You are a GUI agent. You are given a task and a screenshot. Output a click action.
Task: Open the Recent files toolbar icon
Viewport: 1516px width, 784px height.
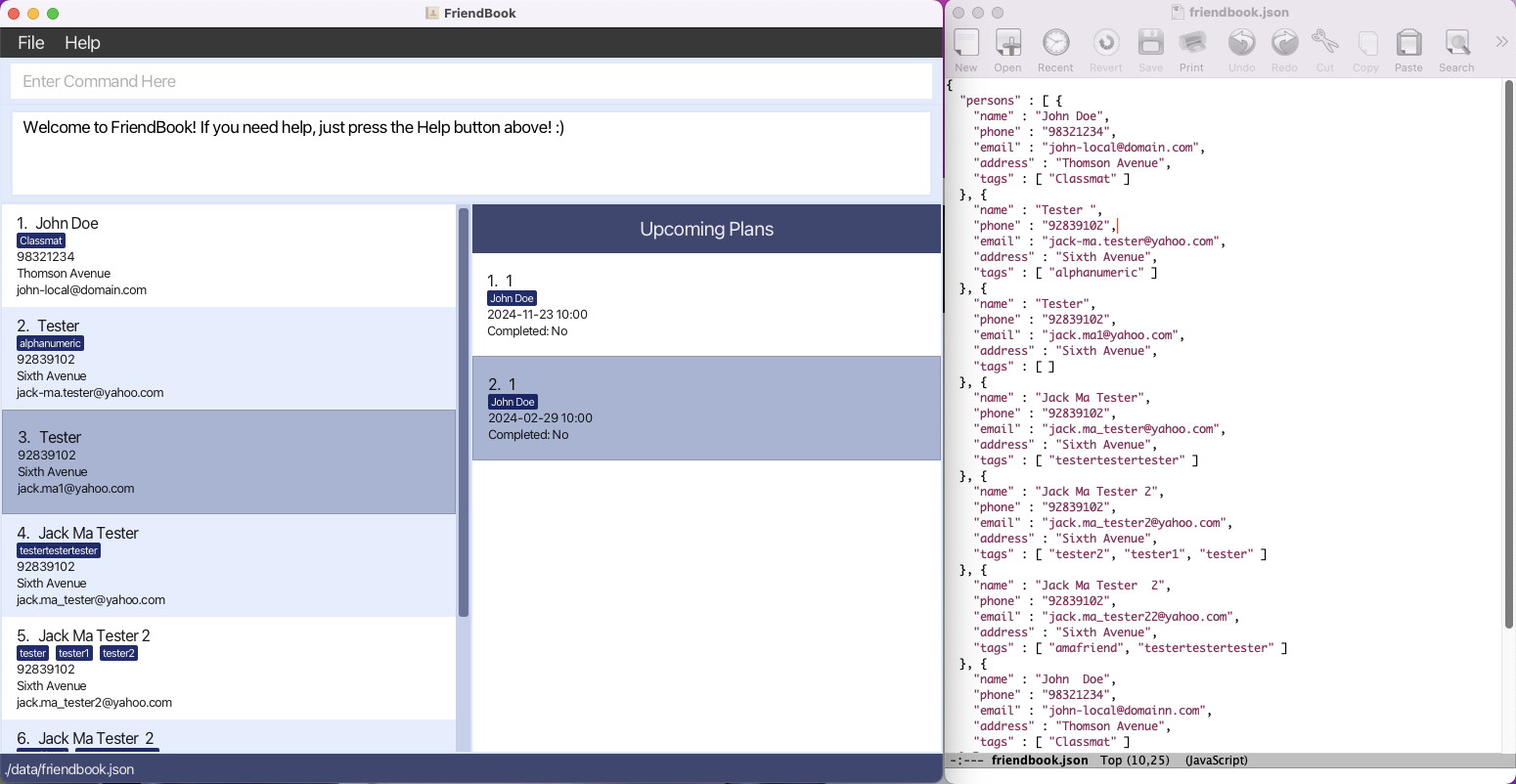click(x=1055, y=43)
